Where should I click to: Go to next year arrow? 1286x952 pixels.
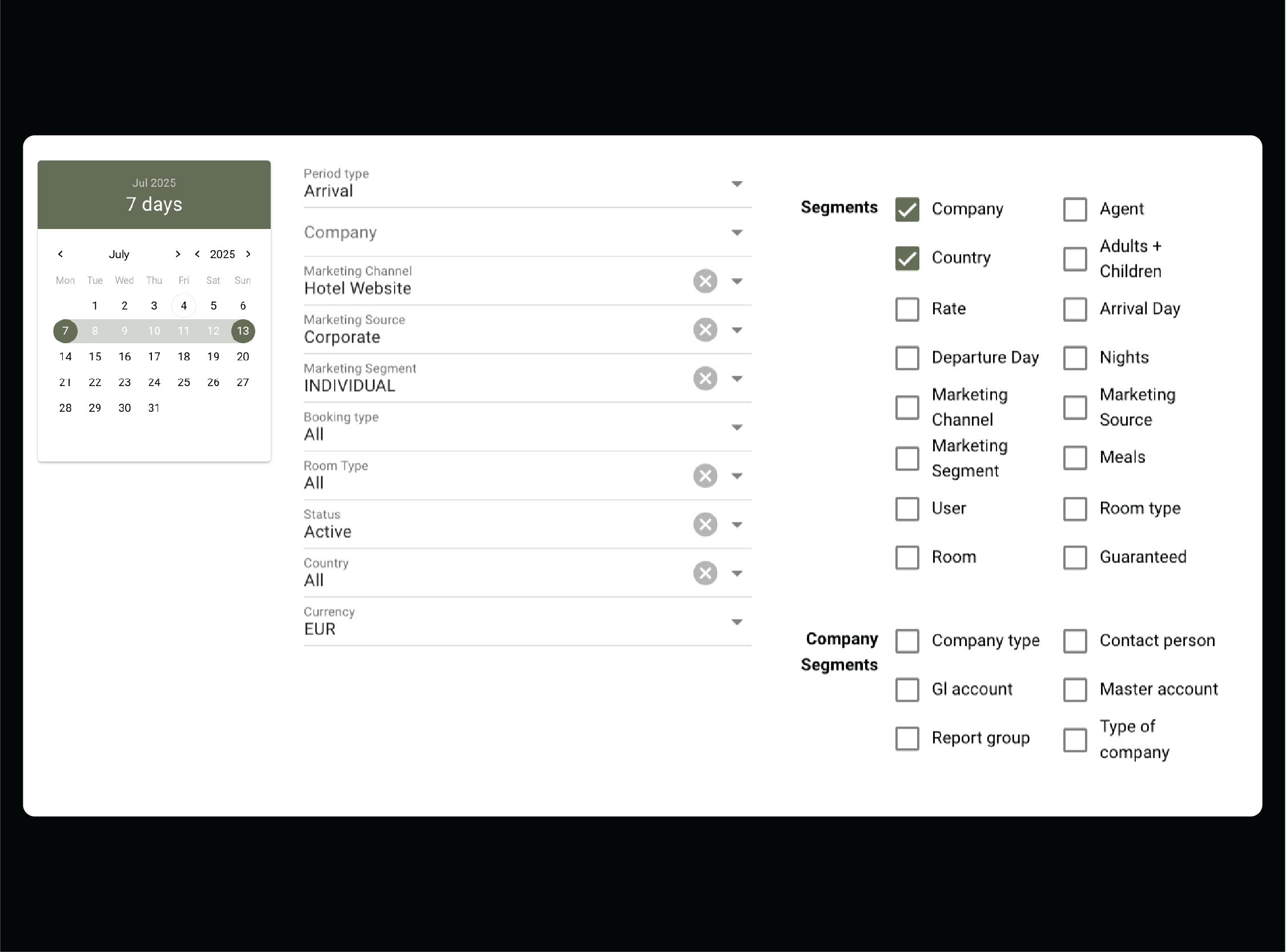248,254
